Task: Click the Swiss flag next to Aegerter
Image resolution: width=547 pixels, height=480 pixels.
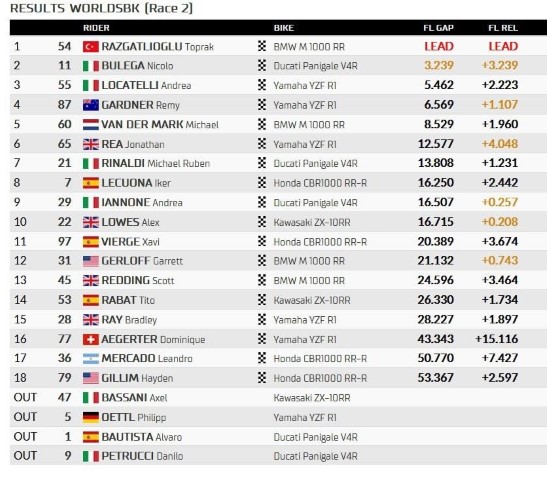Action: (91, 339)
